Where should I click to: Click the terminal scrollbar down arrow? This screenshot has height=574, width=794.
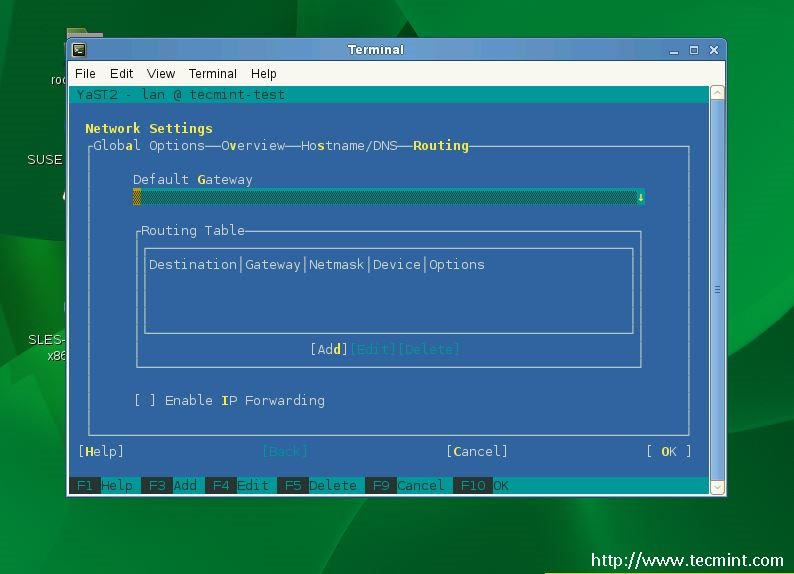717,487
